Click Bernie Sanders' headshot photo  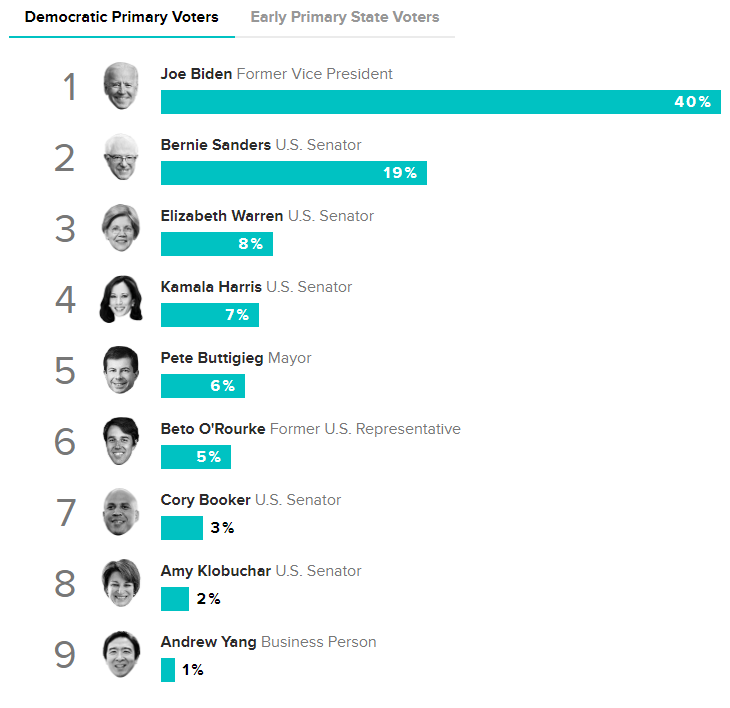(x=121, y=157)
